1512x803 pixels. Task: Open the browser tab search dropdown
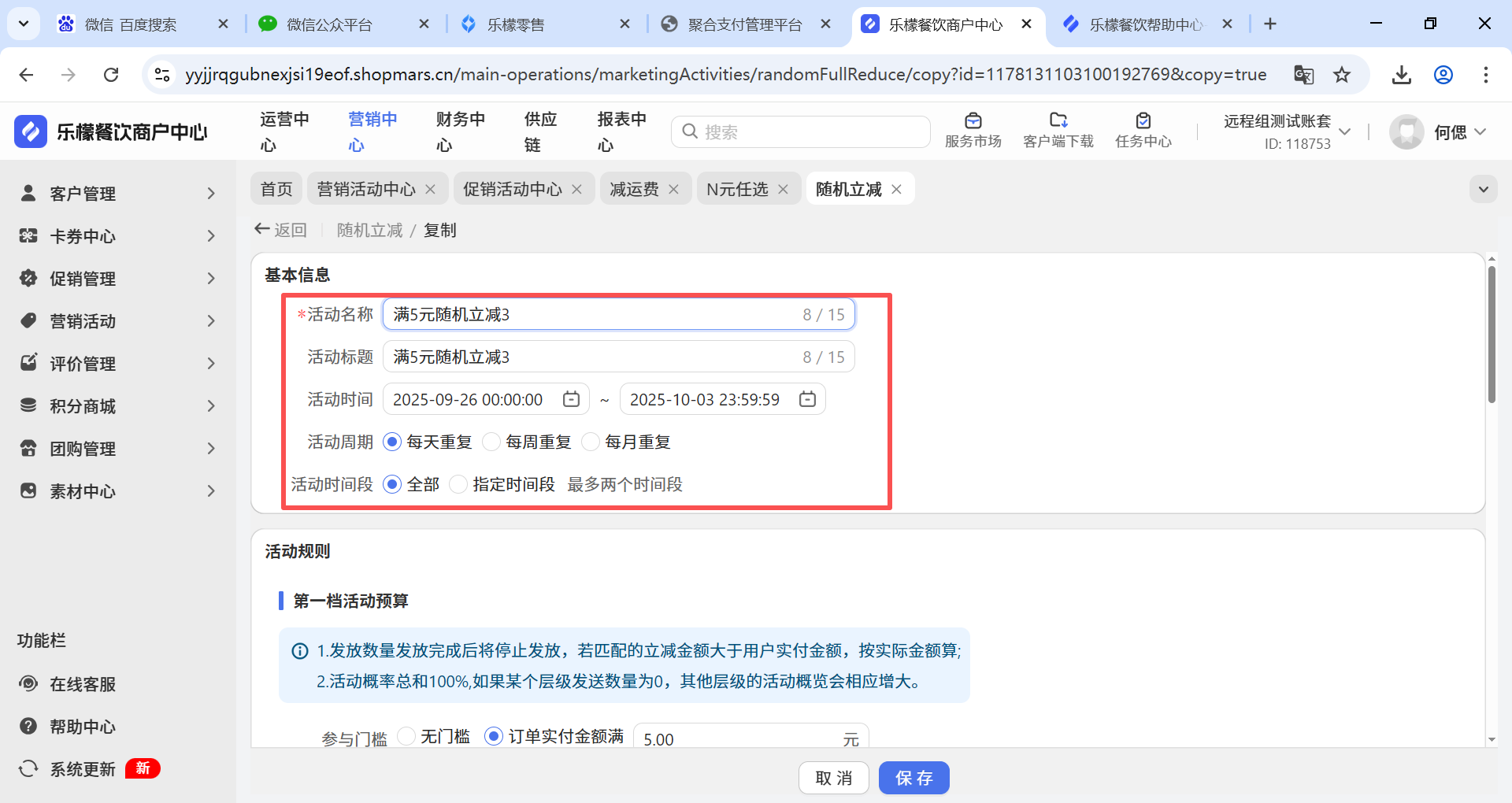24,24
